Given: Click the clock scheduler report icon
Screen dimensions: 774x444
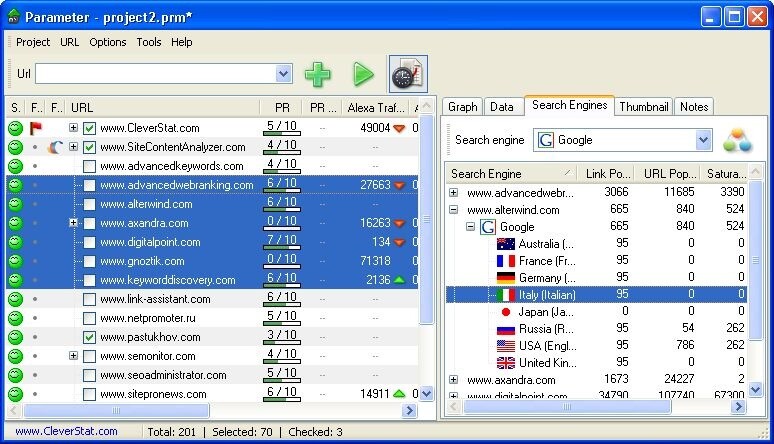Looking at the screenshot, I should tap(408, 74).
